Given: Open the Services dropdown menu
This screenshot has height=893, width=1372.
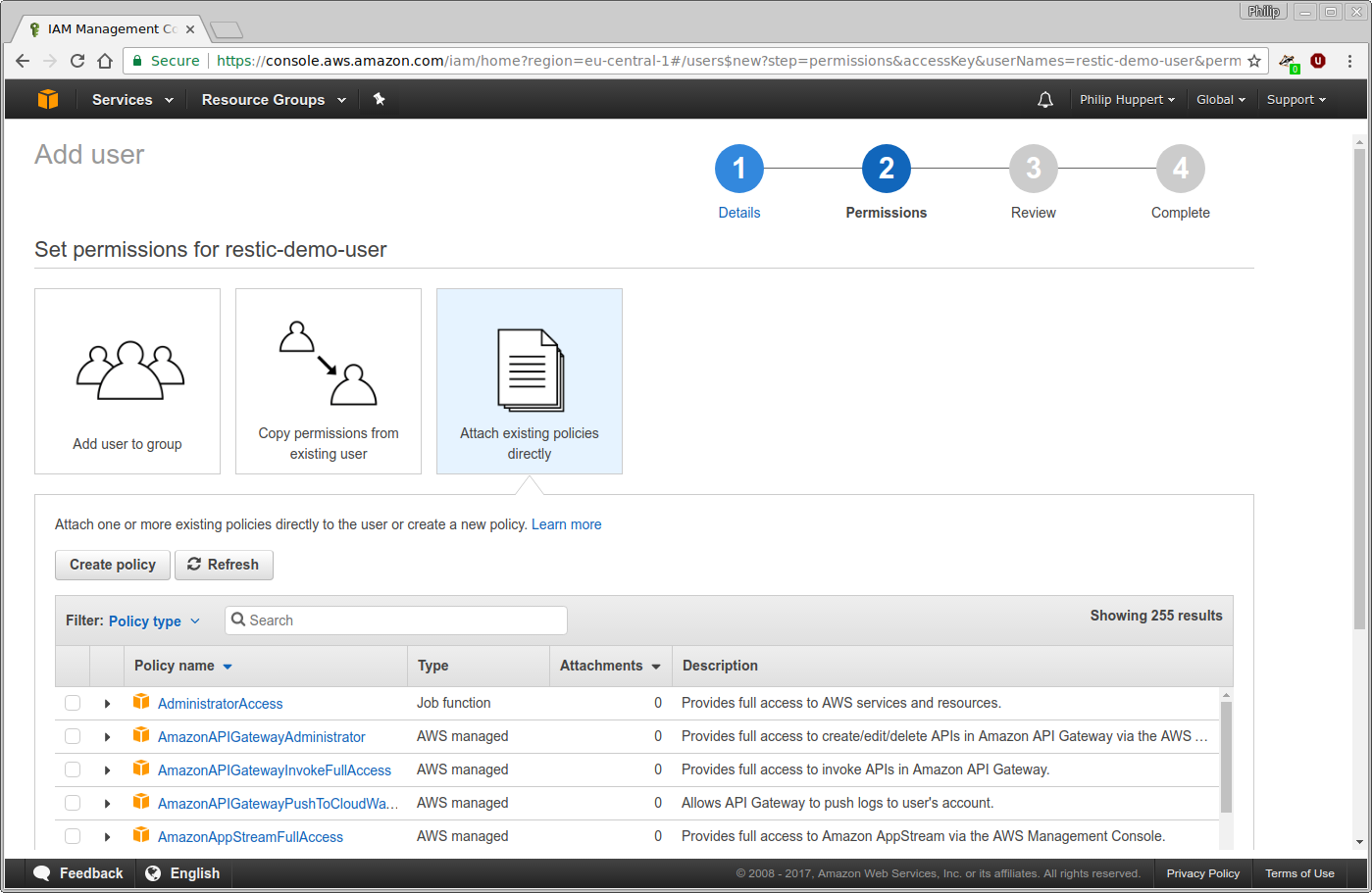Looking at the screenshot, I should pos(132,99).
